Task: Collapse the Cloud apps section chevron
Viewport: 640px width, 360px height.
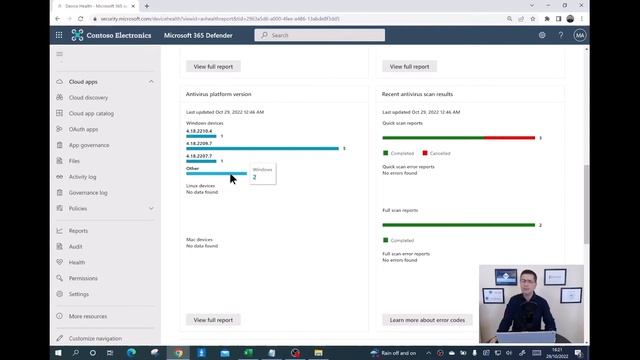Action: (x=151, y=82)
